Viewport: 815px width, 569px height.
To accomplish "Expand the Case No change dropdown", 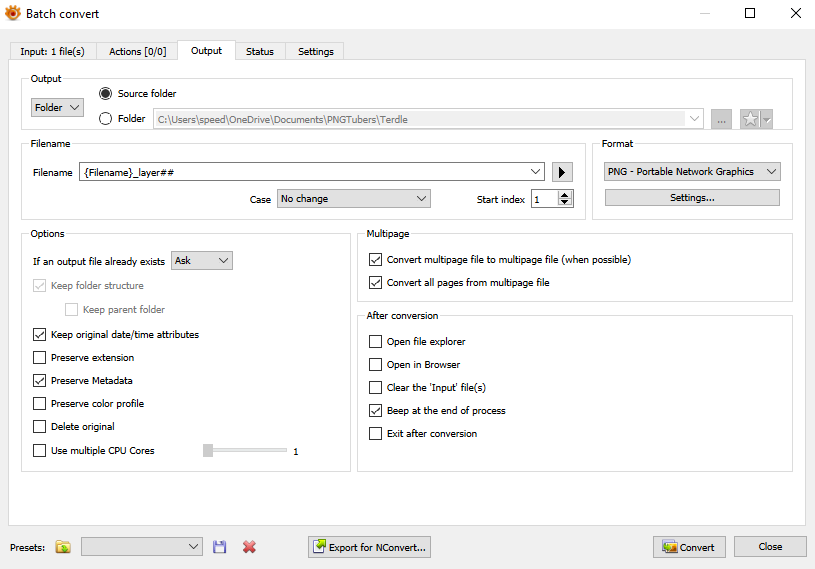I will point(353,199).
